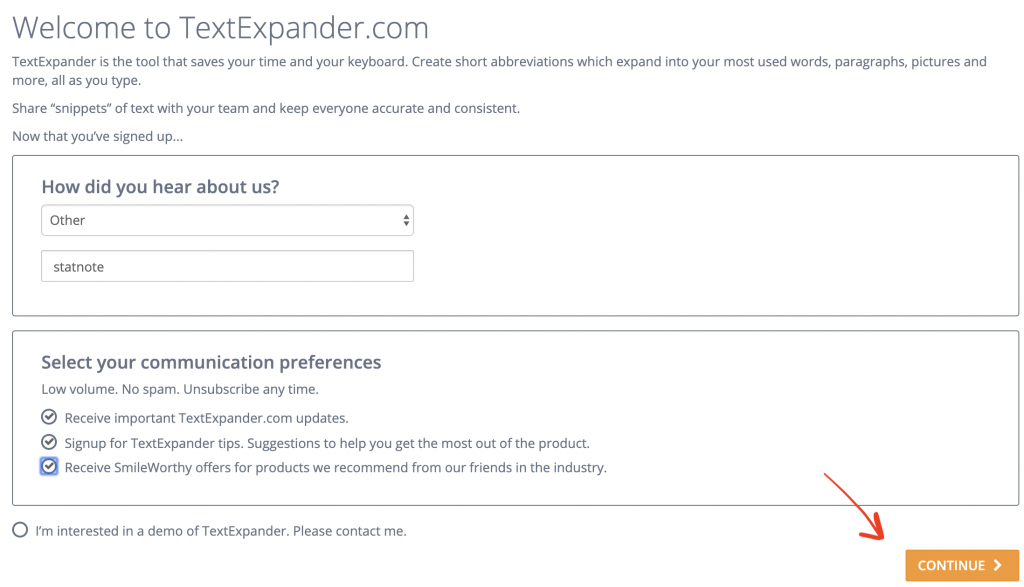The image size is (1024, 587).
Task: Click the "Receive important TextExpander.com updates" label text
Action: click(206, 418)
